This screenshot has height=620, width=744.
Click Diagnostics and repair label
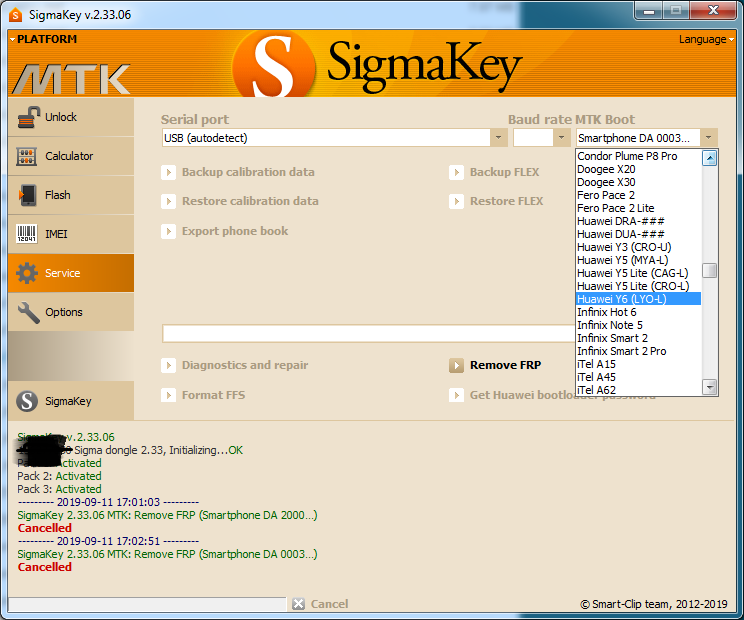click(245, 365)
